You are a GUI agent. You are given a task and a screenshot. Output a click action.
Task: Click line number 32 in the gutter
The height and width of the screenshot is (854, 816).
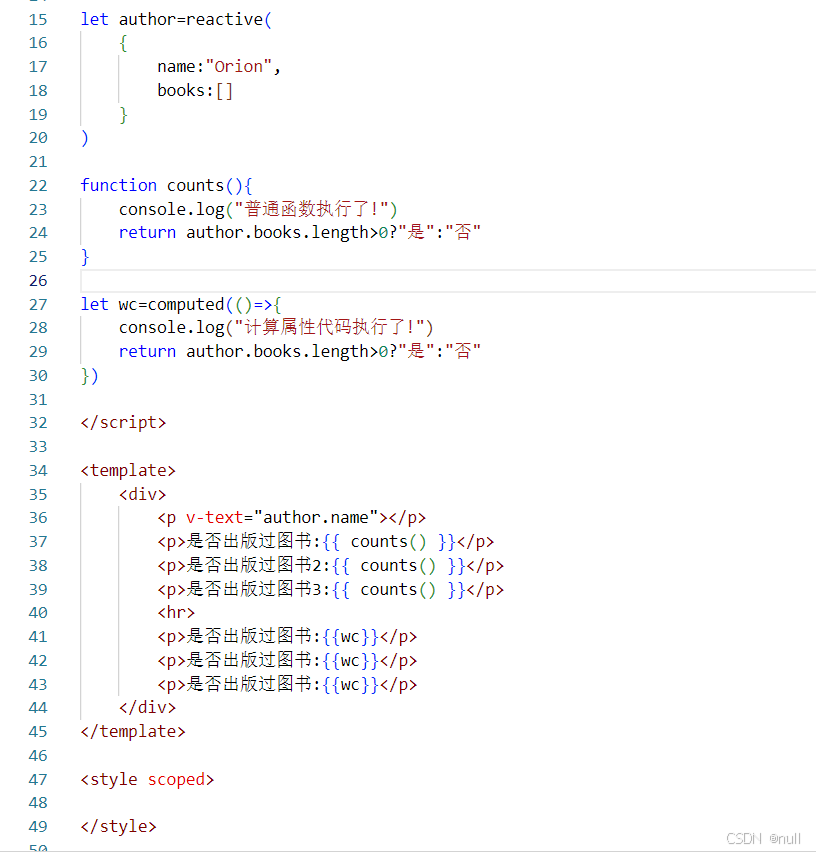tap(38, 423)
